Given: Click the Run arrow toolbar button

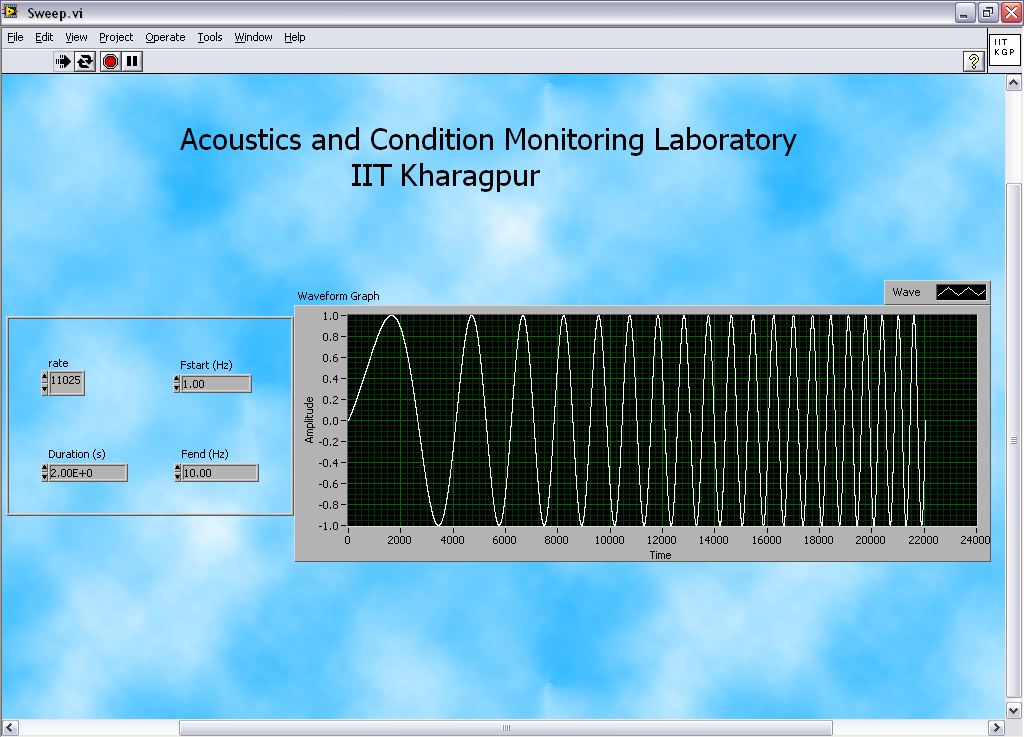Looking at the screenshot, I should (63, 61).
